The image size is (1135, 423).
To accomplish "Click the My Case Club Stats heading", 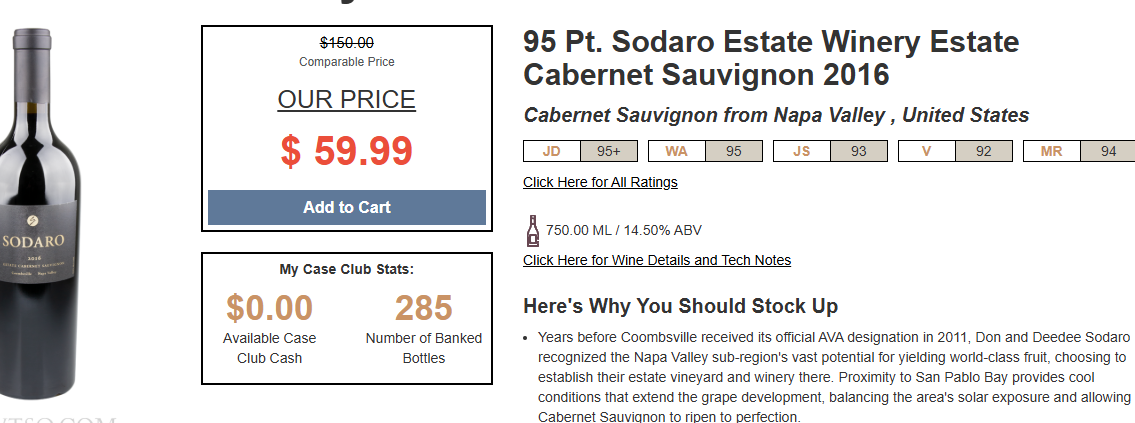I will 347,269.
